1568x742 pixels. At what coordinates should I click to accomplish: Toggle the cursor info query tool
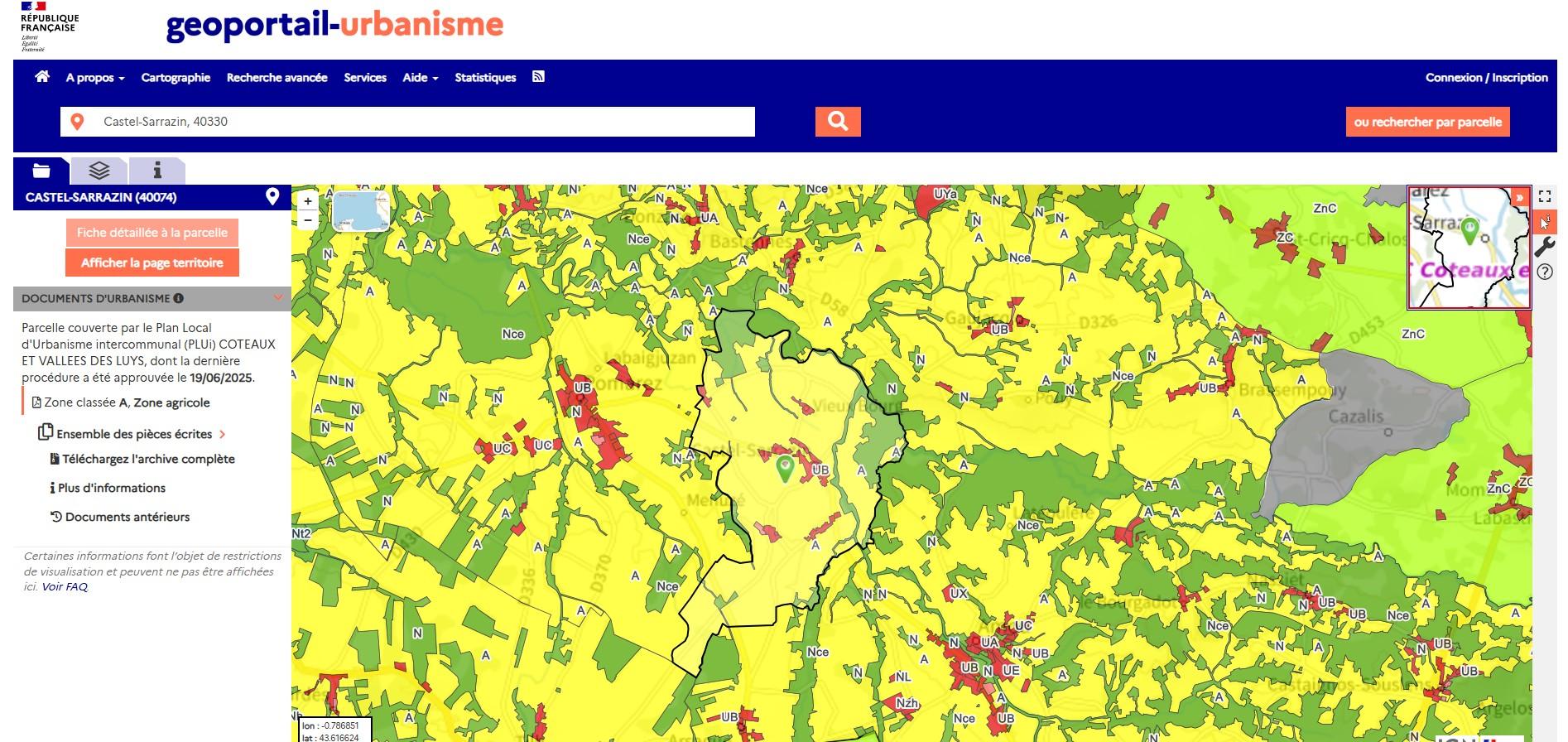1545,222
